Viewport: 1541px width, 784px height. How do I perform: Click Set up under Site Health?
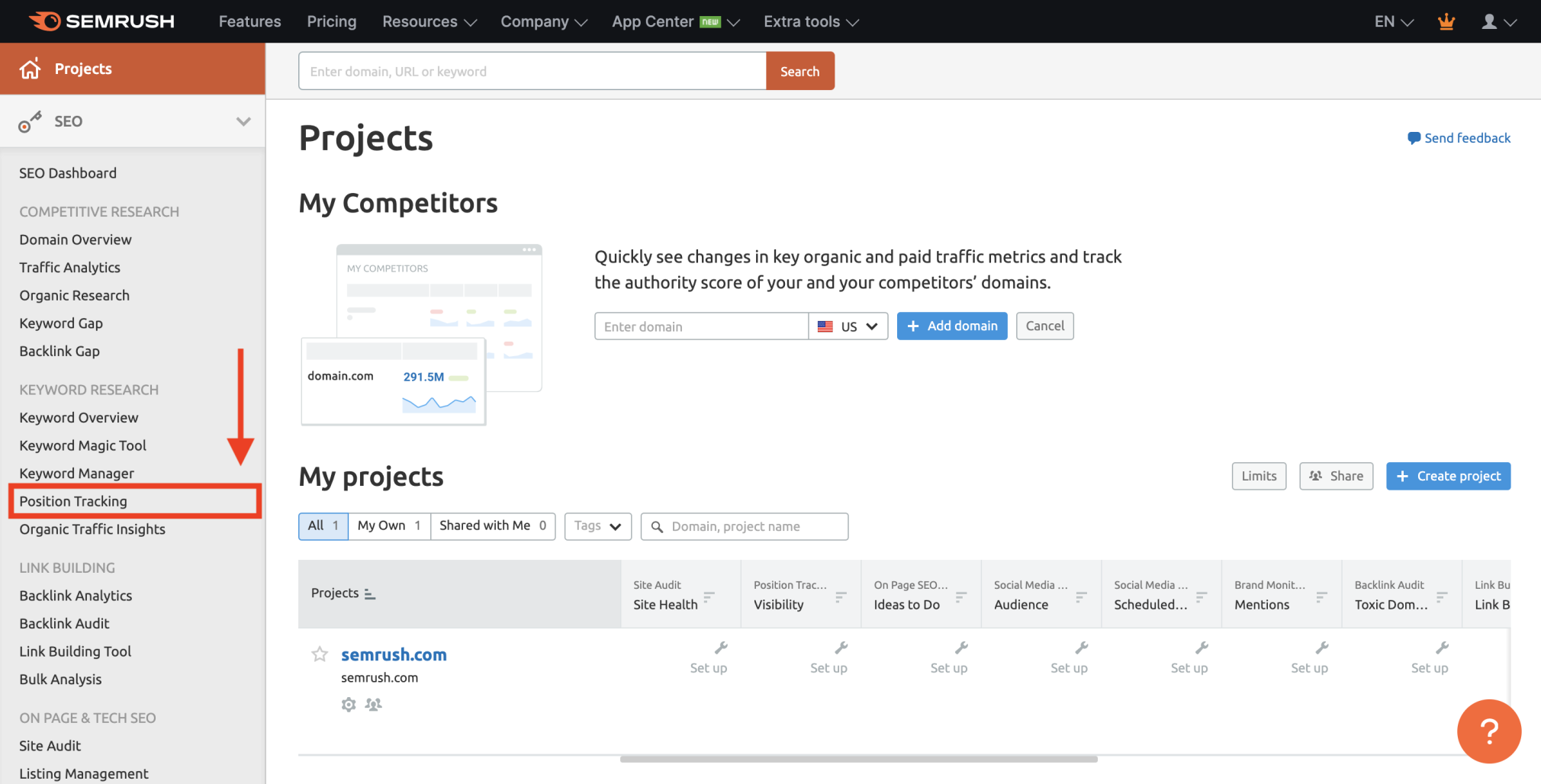[709, 668]
